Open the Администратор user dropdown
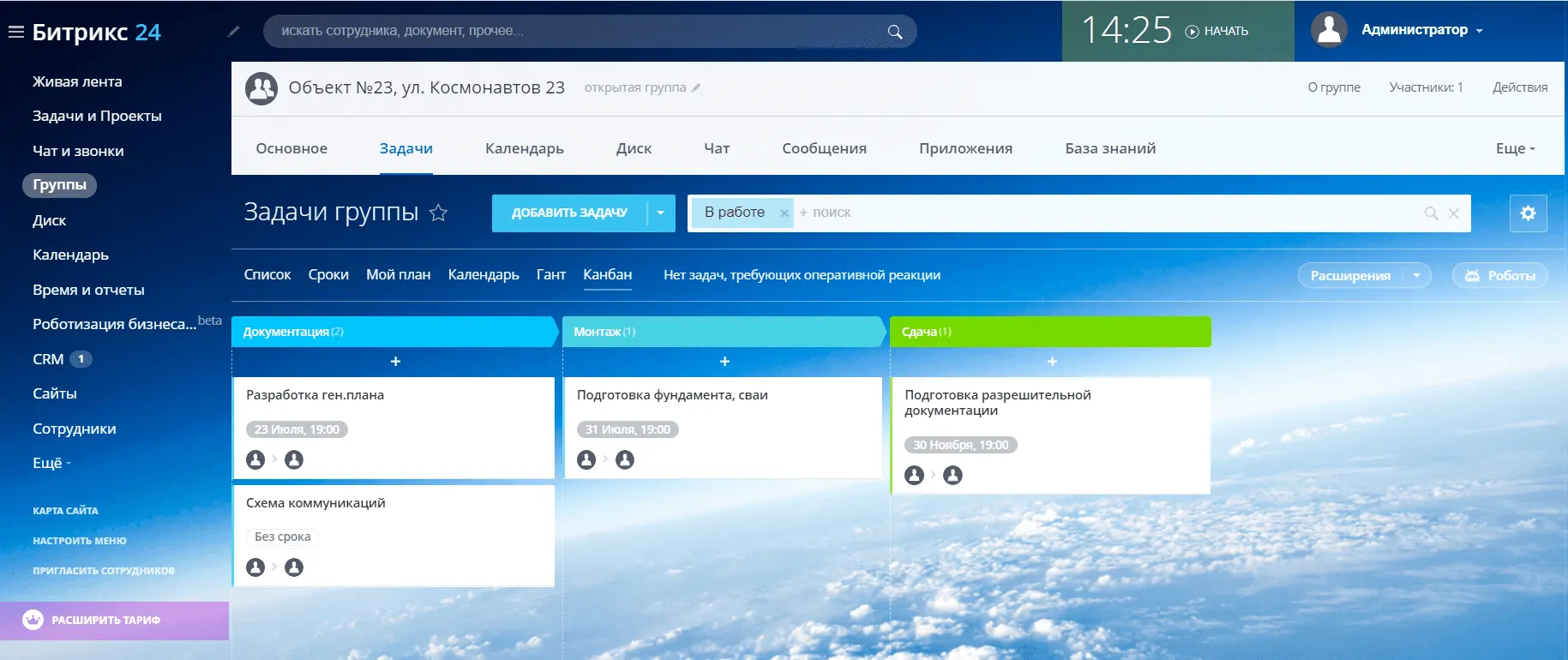Image resolution: width=1568 pixels, height=660 pixels. pos(1421,30)
